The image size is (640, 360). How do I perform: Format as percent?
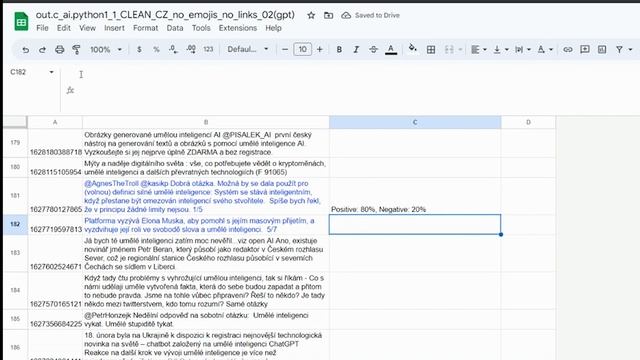(156, 50)
